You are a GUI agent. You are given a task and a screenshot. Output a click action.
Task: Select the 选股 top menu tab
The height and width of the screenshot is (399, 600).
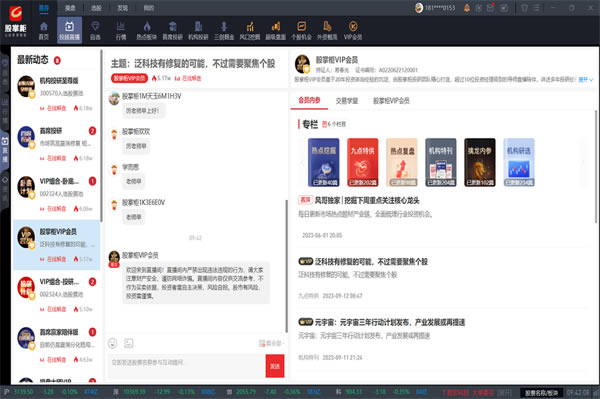(96, 8)
